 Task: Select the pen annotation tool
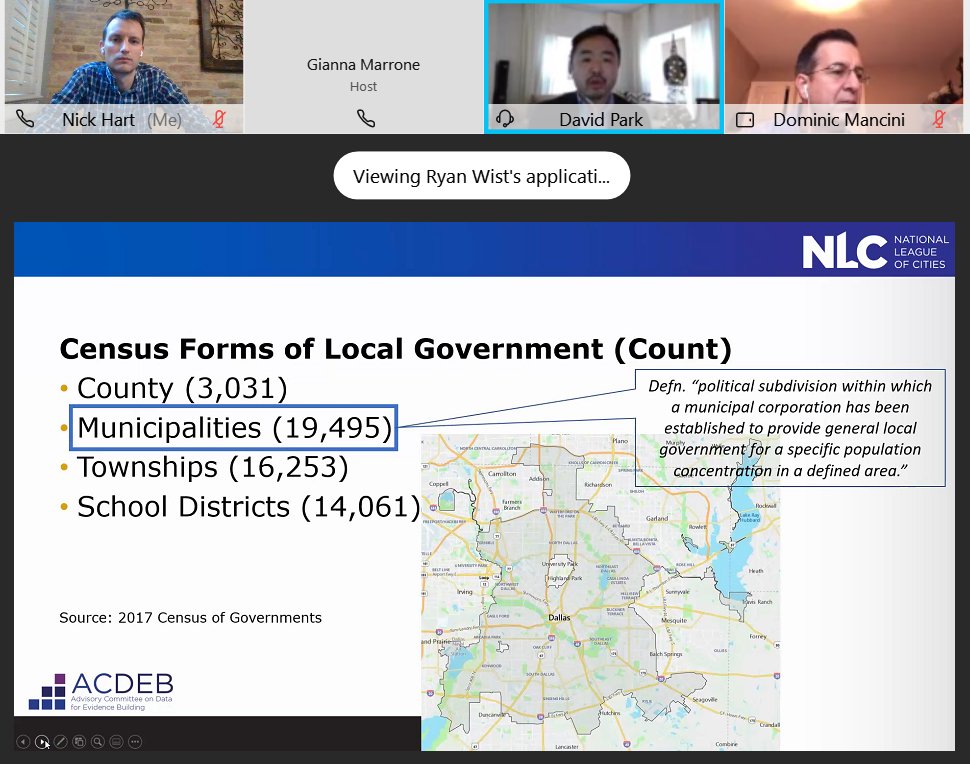point(61,742)
